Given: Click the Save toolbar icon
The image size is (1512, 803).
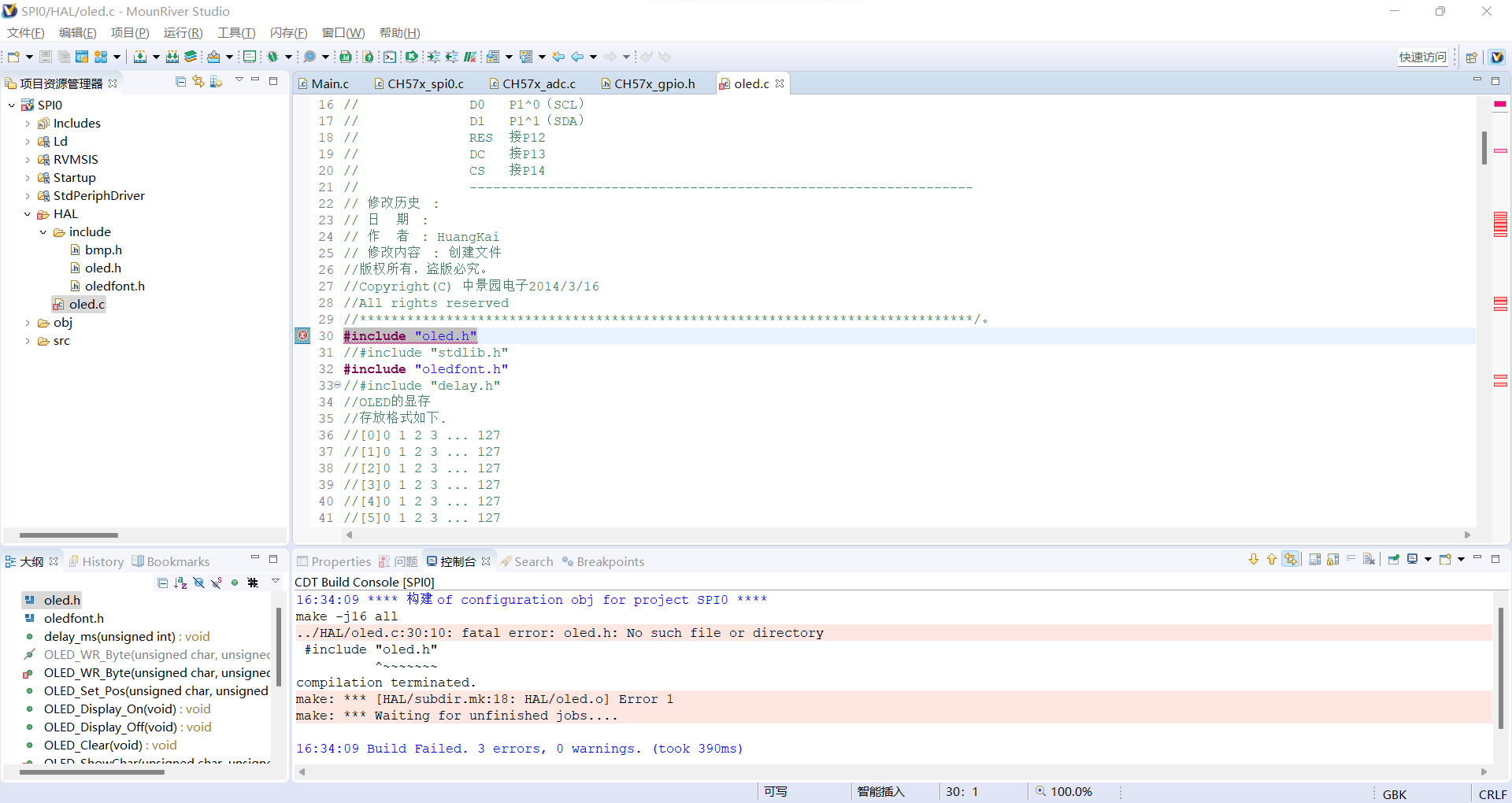Looking at the screenshot, I should (46, 57).
